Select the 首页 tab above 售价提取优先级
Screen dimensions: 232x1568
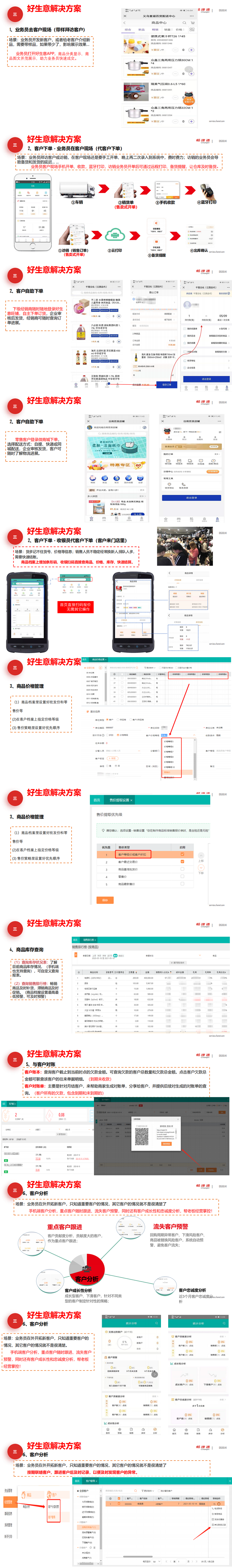pyautogui.click(x=97, y=800)
